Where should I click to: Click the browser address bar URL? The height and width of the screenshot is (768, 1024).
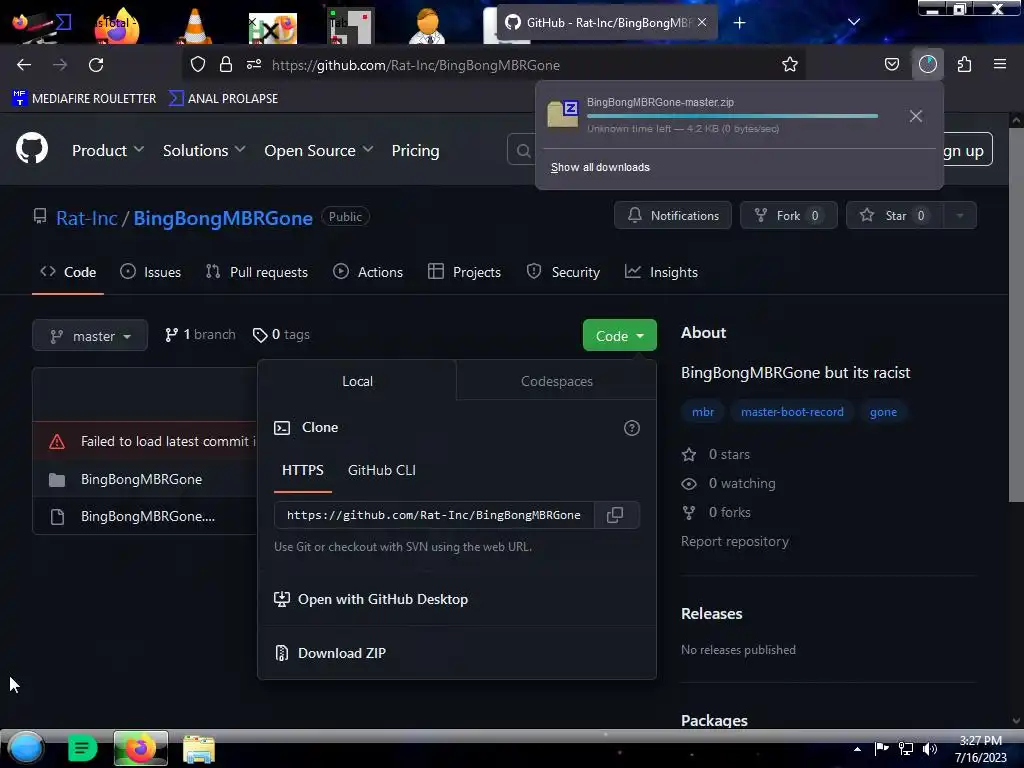coord(415,65)
